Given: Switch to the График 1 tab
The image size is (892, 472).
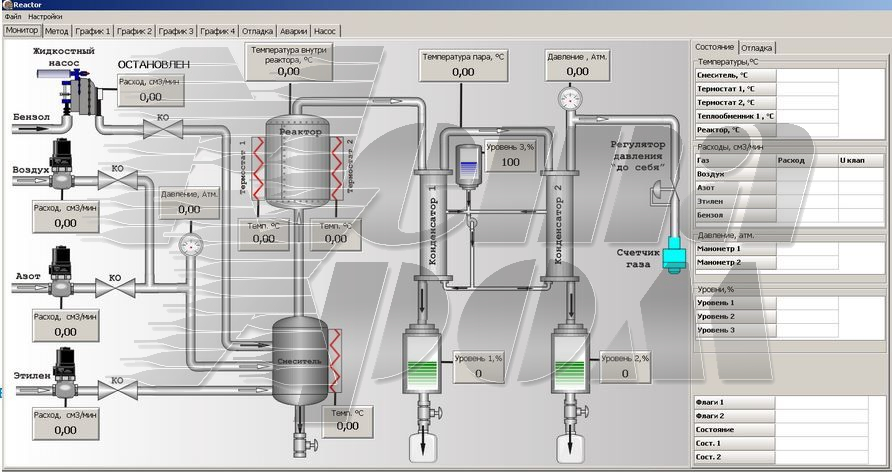Looking at the screenshot, I should pos(93,31).
